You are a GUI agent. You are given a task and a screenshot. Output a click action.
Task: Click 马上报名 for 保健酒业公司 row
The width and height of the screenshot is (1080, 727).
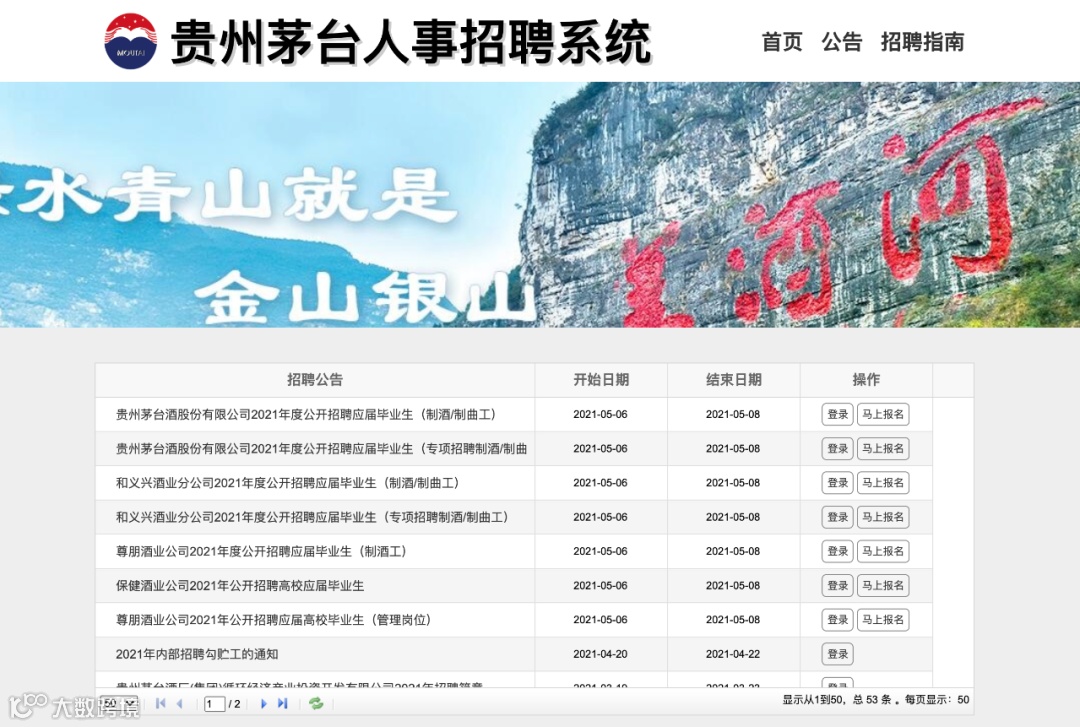click(883, 585)
